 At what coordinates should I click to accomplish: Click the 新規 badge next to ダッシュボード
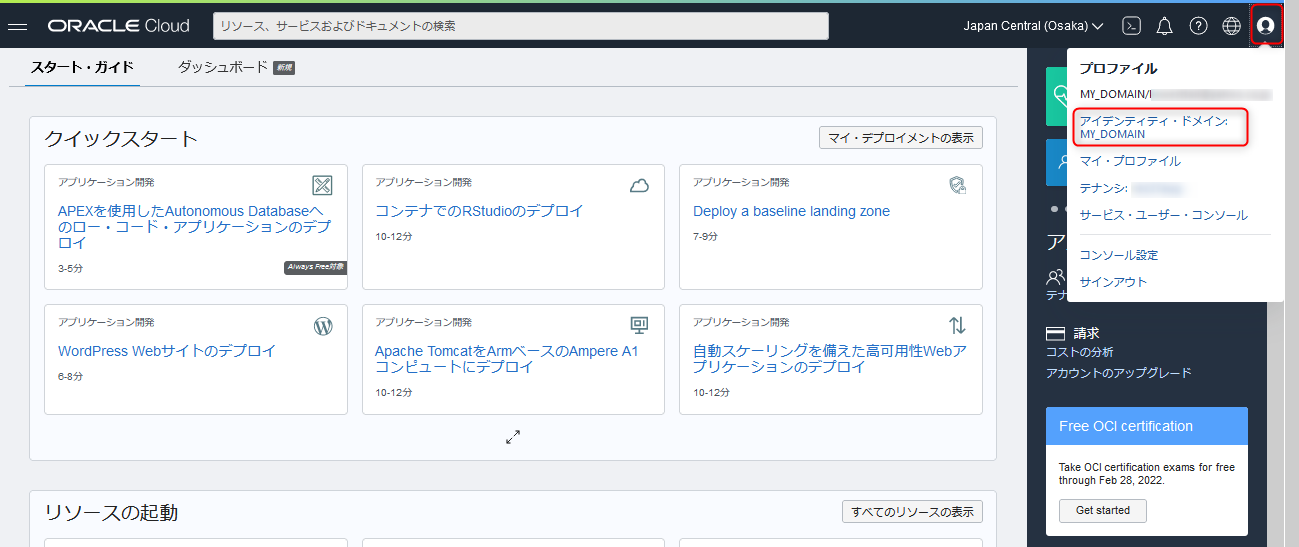pos(284,68)
